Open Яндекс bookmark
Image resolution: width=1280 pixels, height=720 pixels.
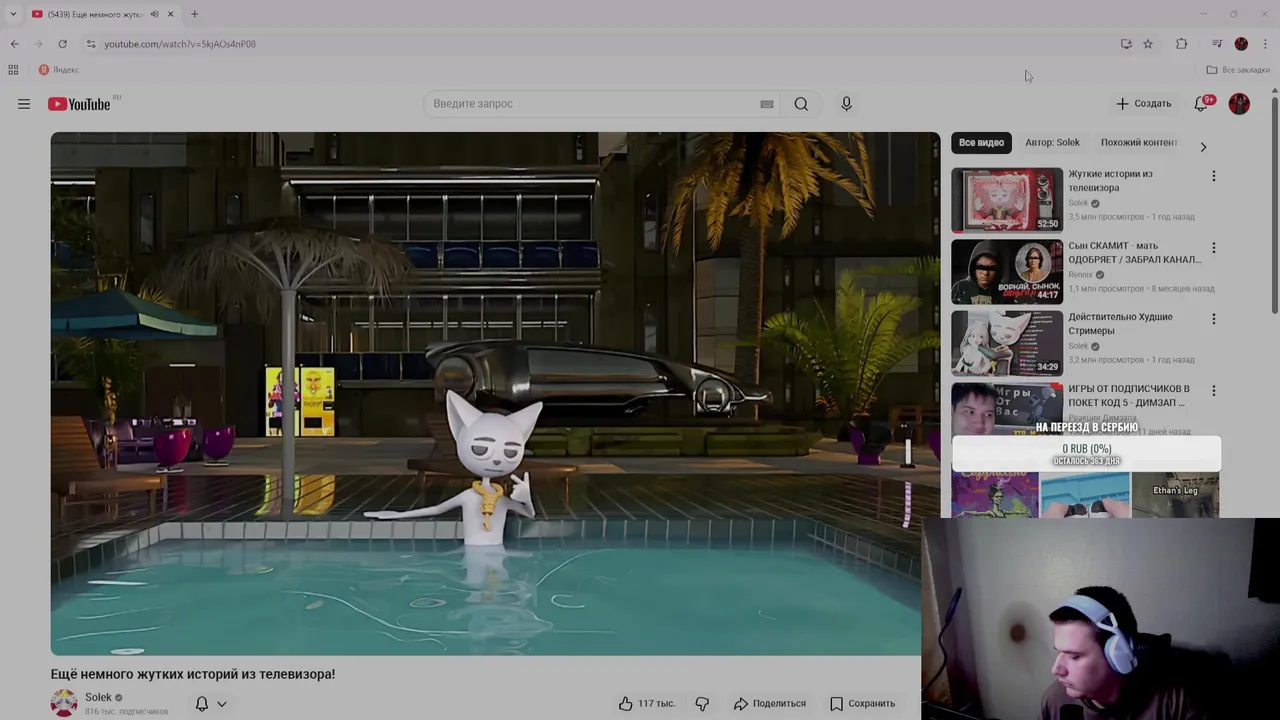click(58, 70)
